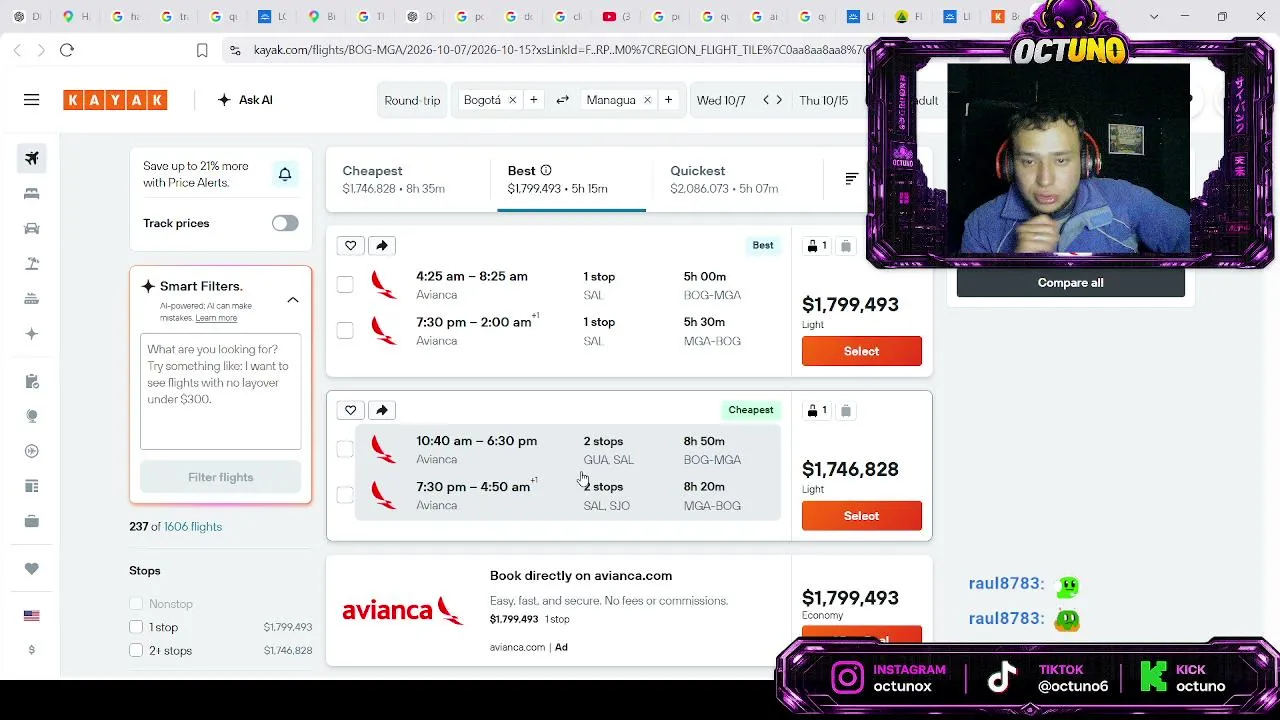Viewport: 1280px width, 720px height.
Task: Click Compare all button
Action: coord(1071,283)
